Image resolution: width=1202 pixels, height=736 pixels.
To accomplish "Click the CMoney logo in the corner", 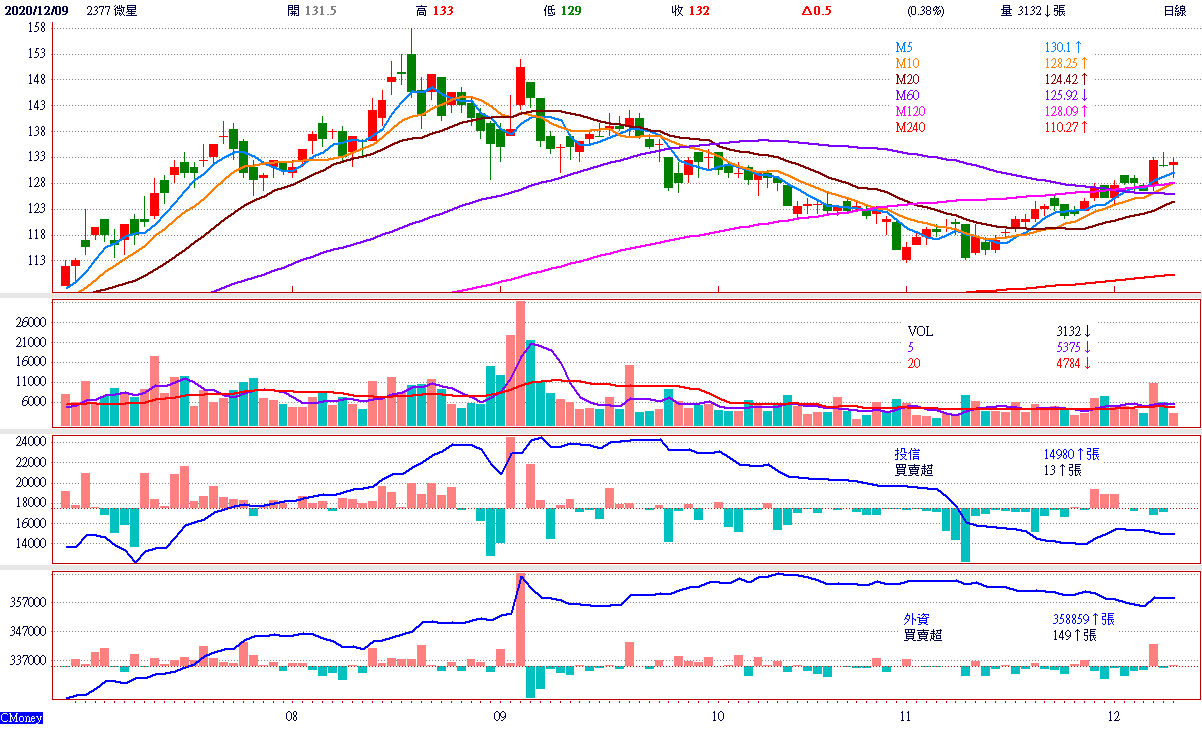I will pyautogui.click(x=22, y=718).
